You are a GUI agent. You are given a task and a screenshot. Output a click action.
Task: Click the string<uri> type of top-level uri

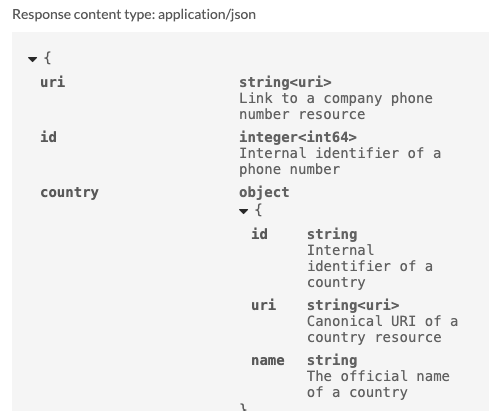point(285,82)
